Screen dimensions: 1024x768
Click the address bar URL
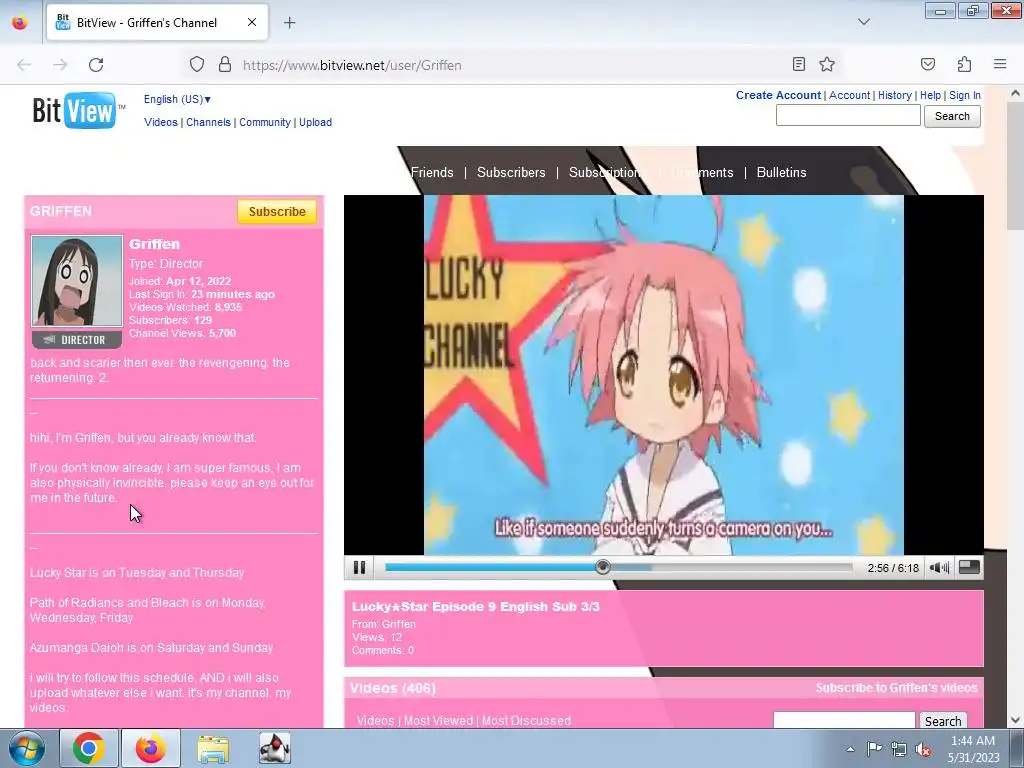point(352,65)
